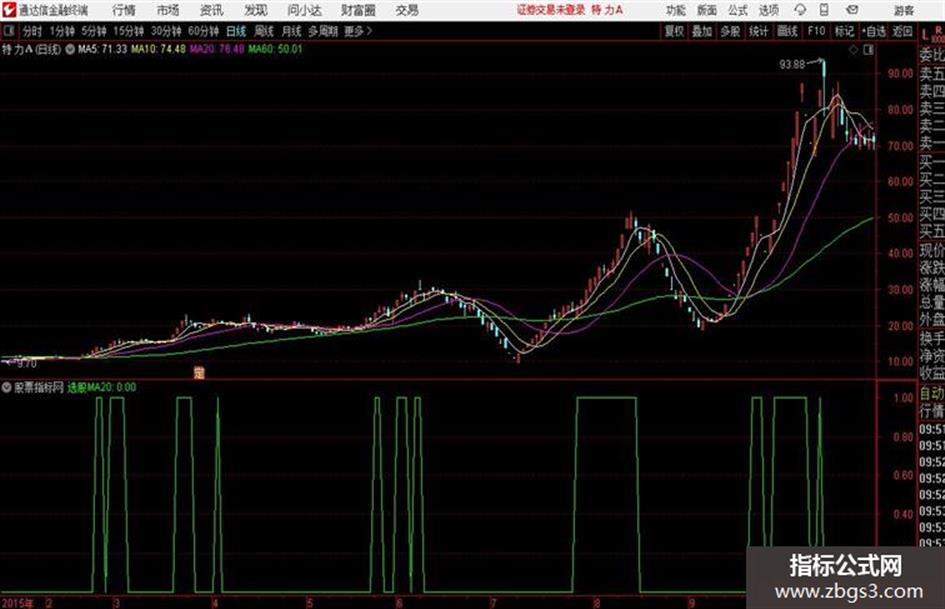Screen dimensions: 945x609
Task: Click the mobile phone icon
Action: [x=824, y=10]
